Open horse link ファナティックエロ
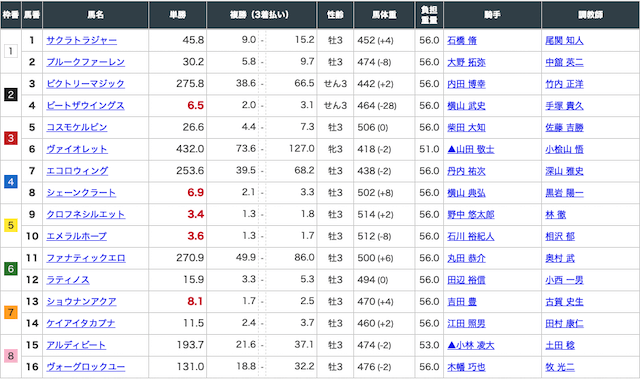 pyautogui.click(x=86, y=258)
